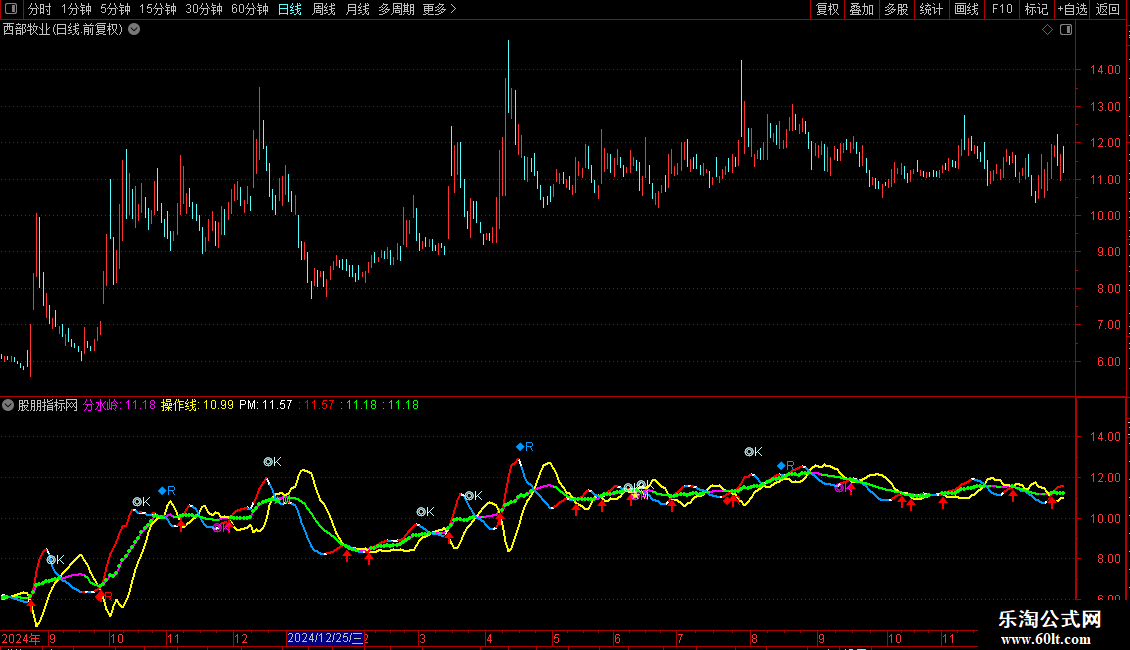Click the 标记 mark button
1130x650 pixels.
(x=1036, y=9)
